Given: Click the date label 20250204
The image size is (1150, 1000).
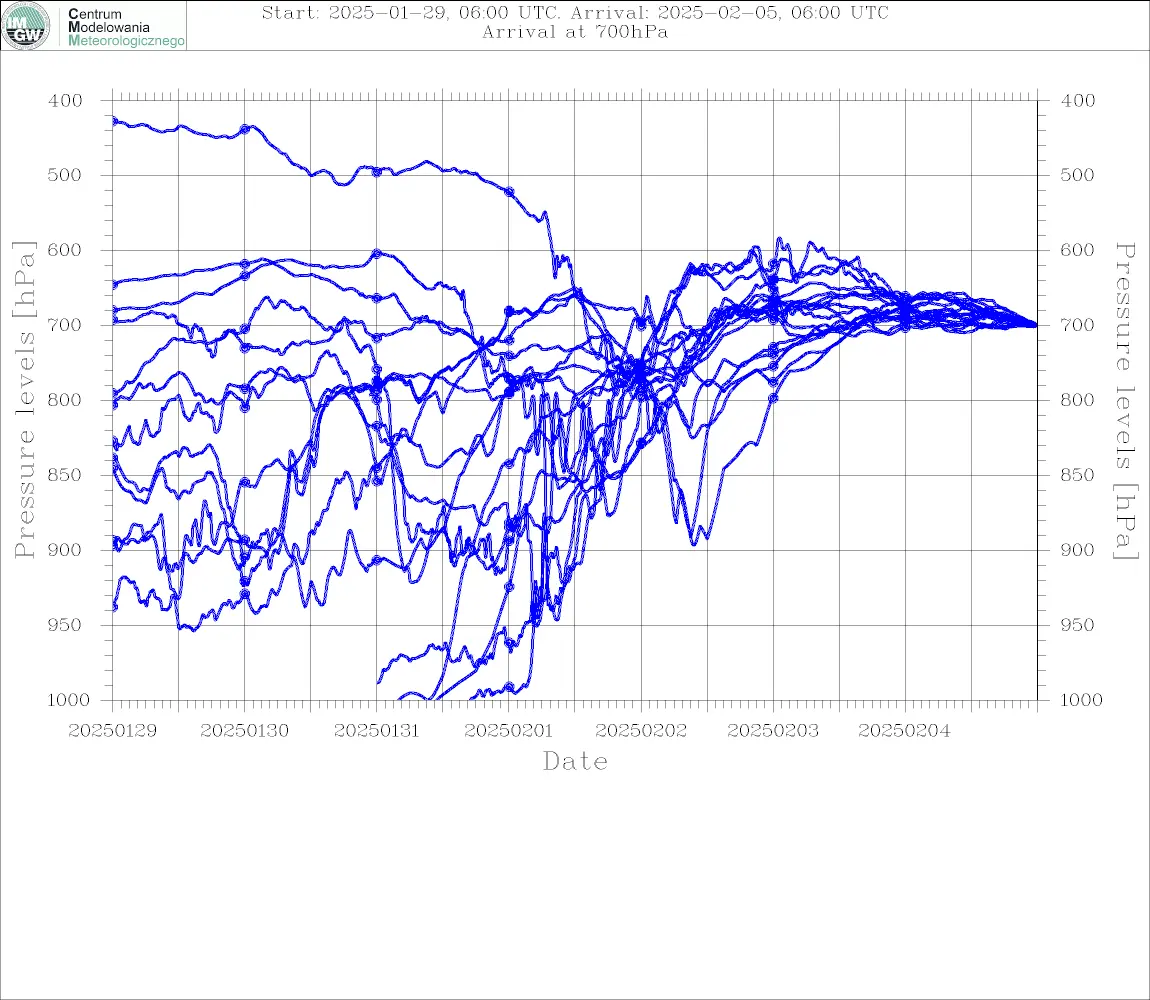Looking at the screenshot, I should pos(904,731).
